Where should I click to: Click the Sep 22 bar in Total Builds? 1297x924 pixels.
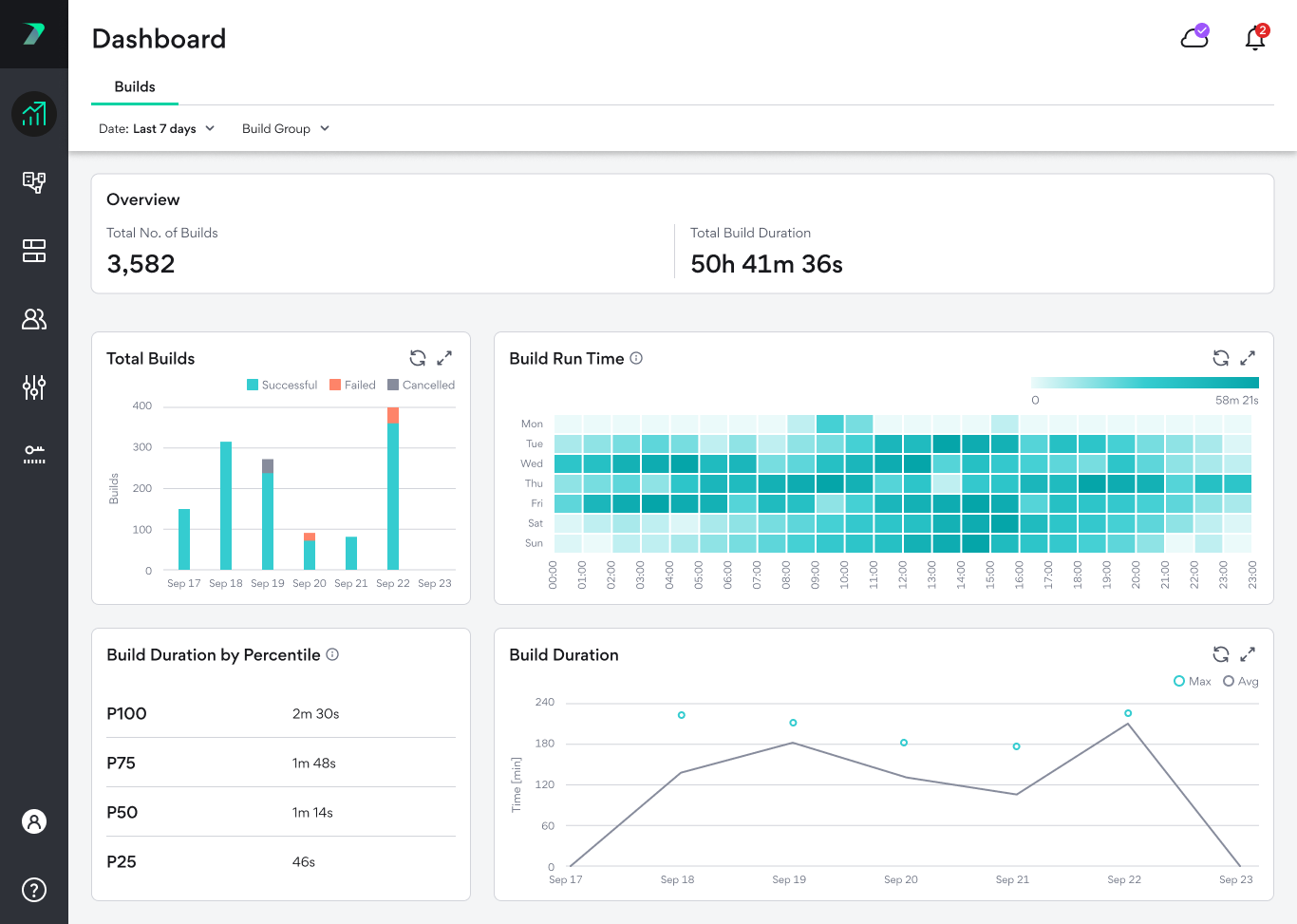point(393,494)
